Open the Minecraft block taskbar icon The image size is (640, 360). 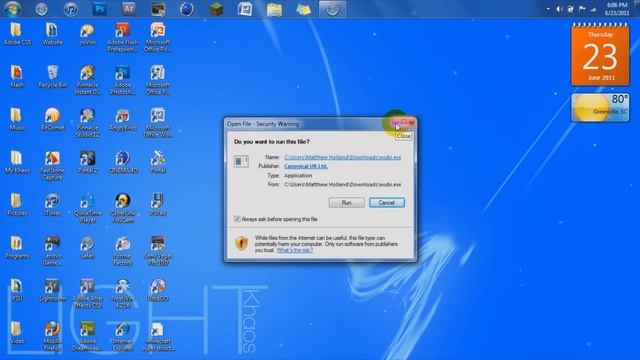216,9
